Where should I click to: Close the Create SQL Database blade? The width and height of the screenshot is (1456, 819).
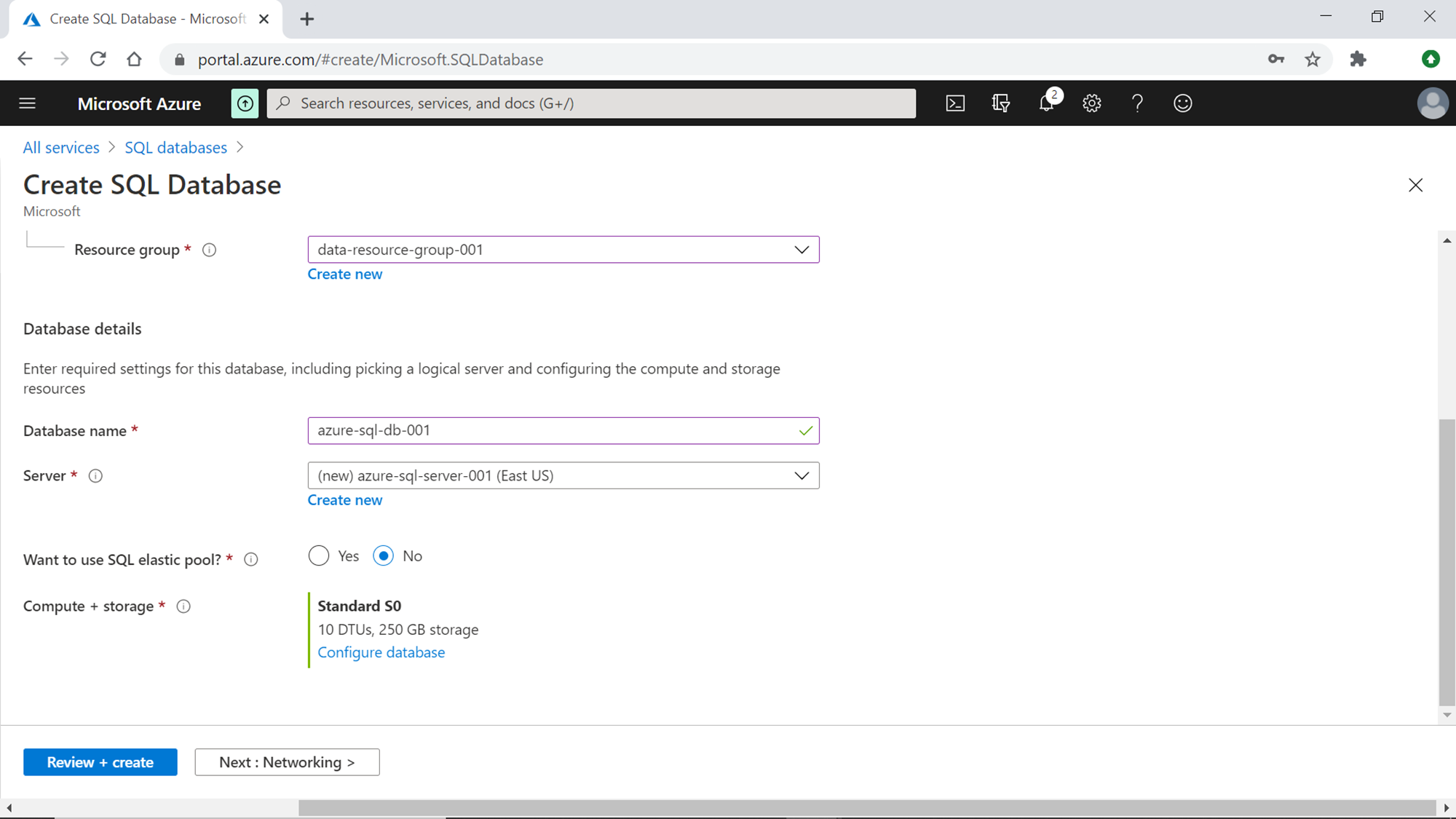click(x=1415, y=185)
